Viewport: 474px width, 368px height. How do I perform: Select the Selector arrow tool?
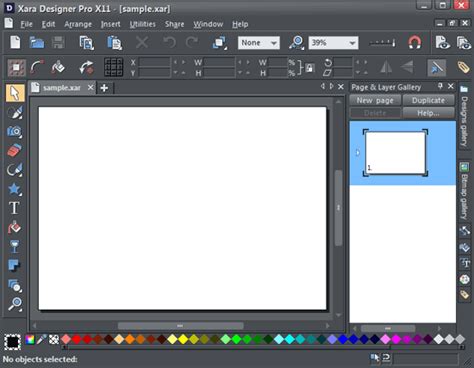coord(15,93)
